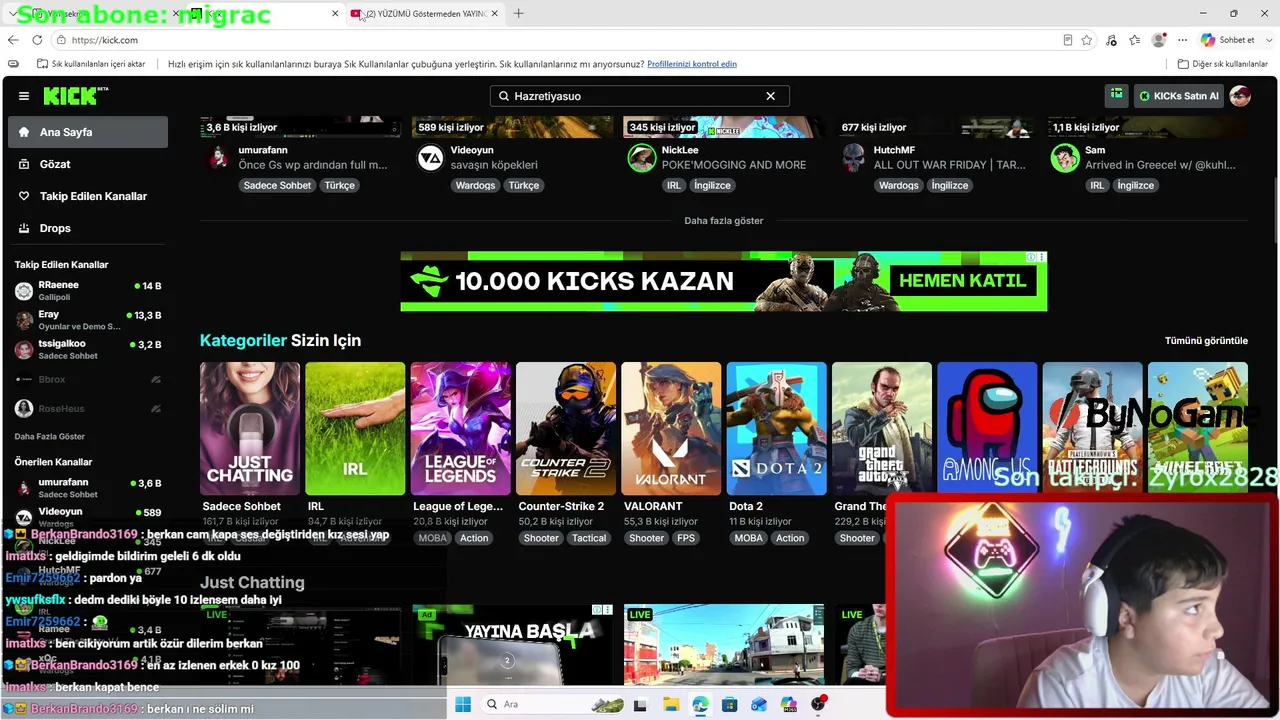Focus the Kick search field
This screenshot has width=1280, height=720.
click(640, 96)
